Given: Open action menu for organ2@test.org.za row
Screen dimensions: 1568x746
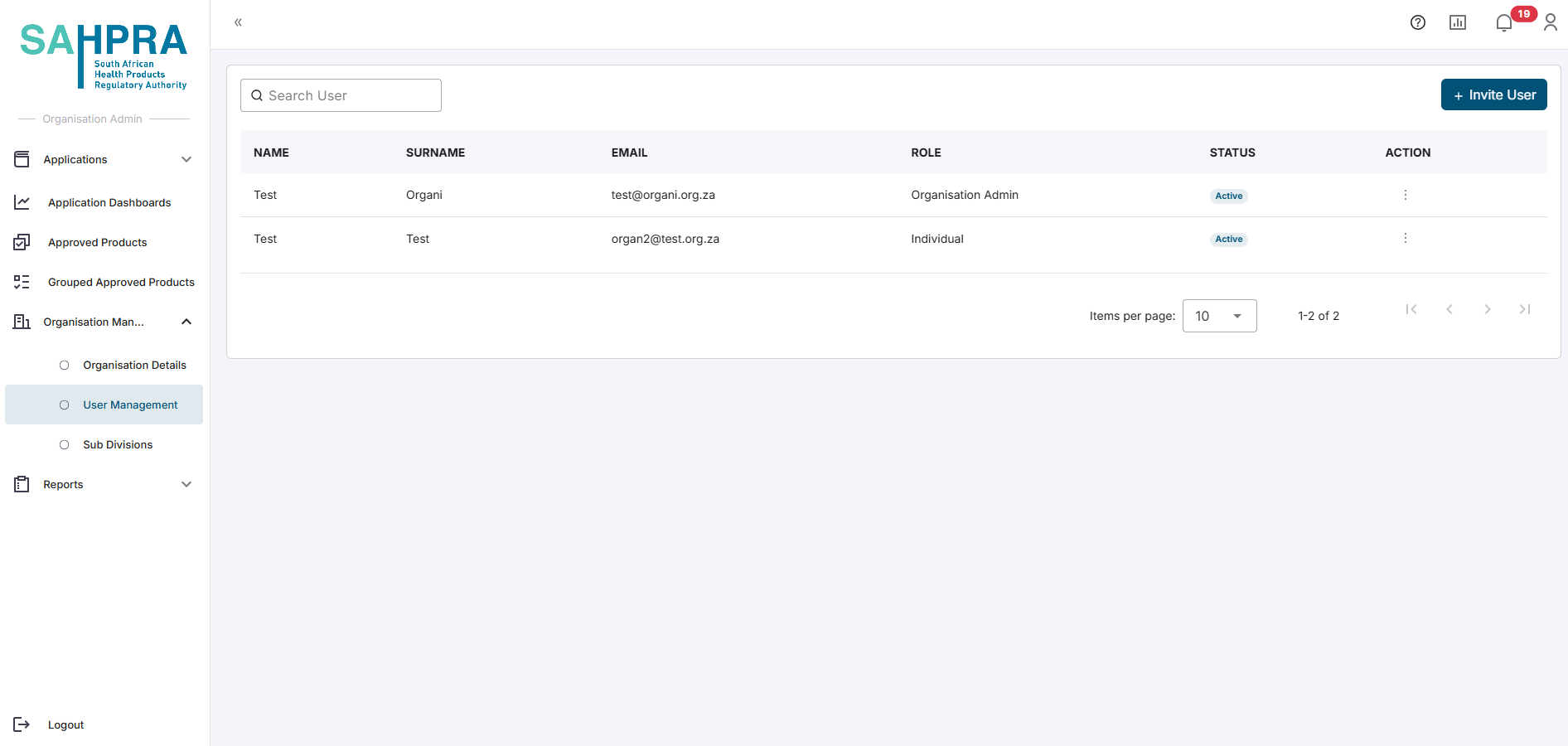Looking at the screenshot, I should point(1406,238).
